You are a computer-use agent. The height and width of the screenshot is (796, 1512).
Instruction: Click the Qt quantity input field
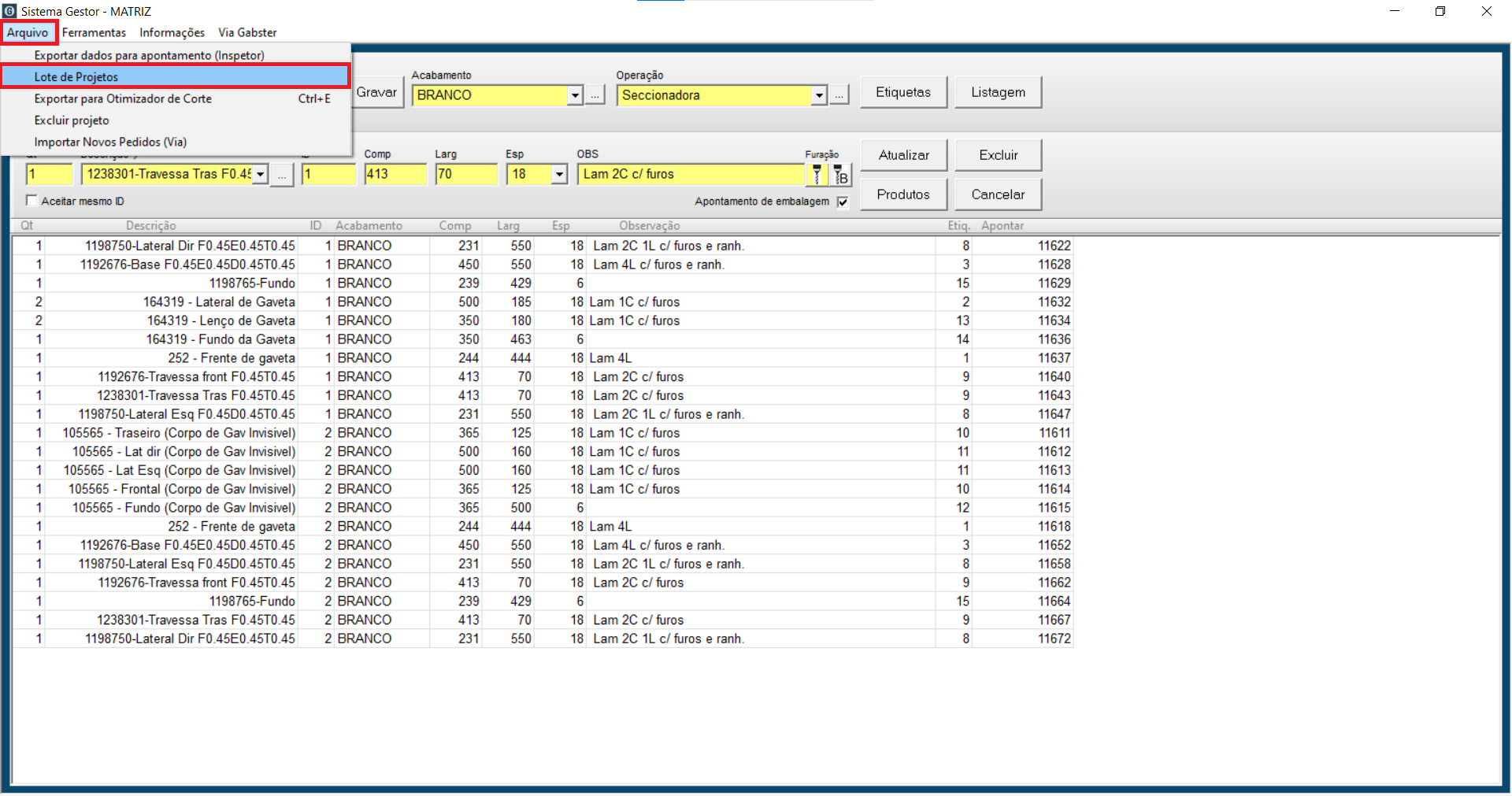(x=49, y=174)
